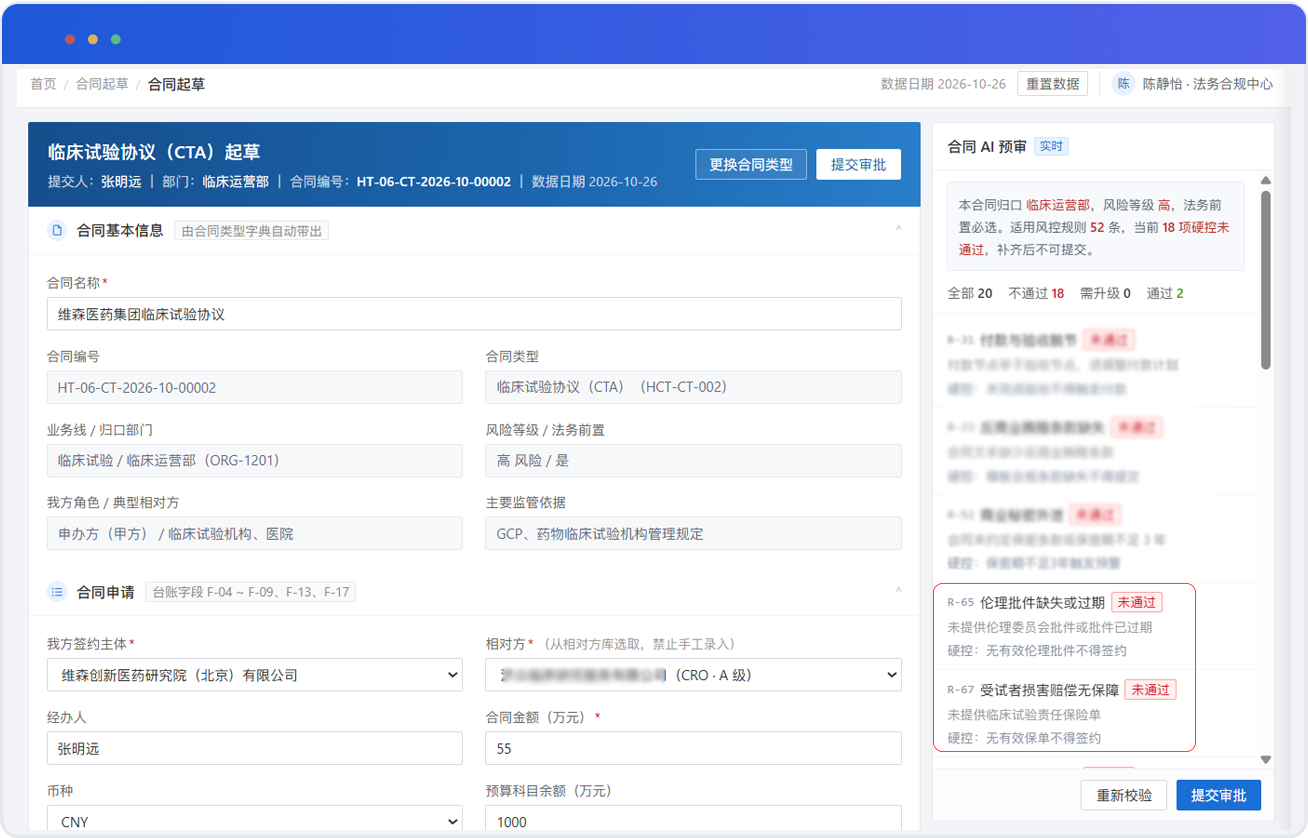Click the 未通过 tag on R-65
This screenshot has height=838, width=1308.
(x=1137, y=602)
